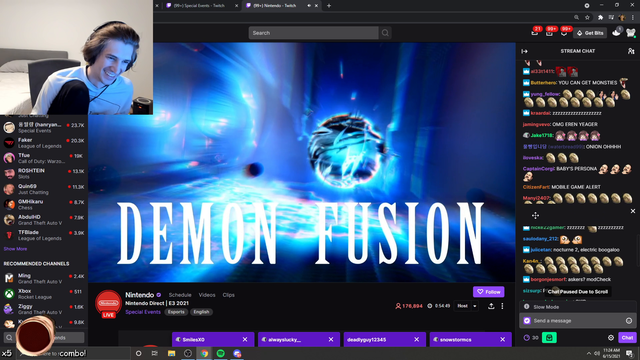The image size is (640, 360).
Task: Dismiss the SmilesXD notification banner
Action: pyautogui.click(x=245, y=340)
